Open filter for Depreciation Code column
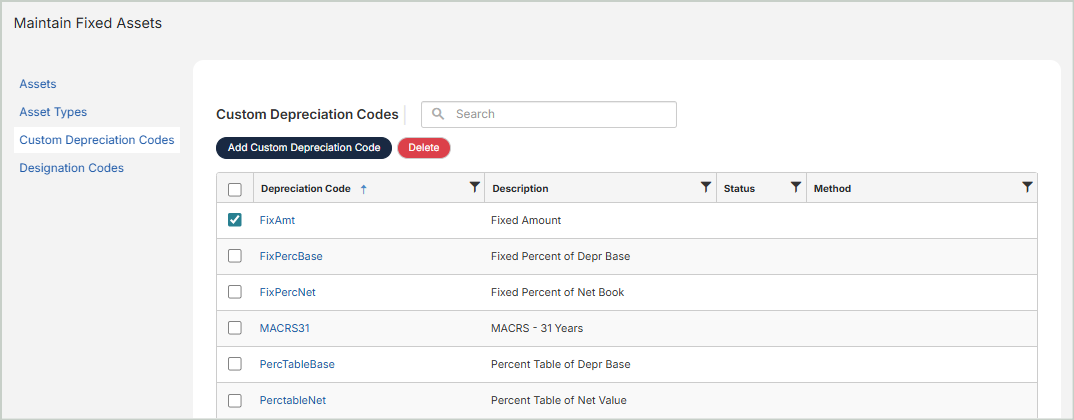 click(474, 187)
